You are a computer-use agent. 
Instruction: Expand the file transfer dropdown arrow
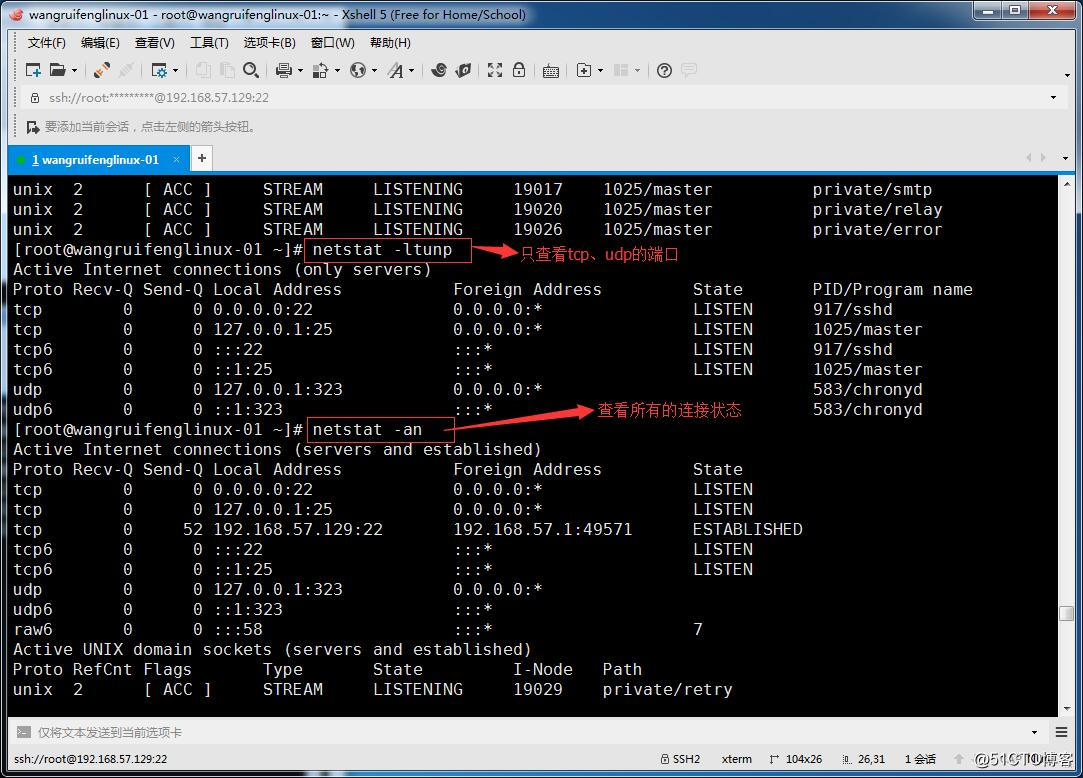[337, 70]
